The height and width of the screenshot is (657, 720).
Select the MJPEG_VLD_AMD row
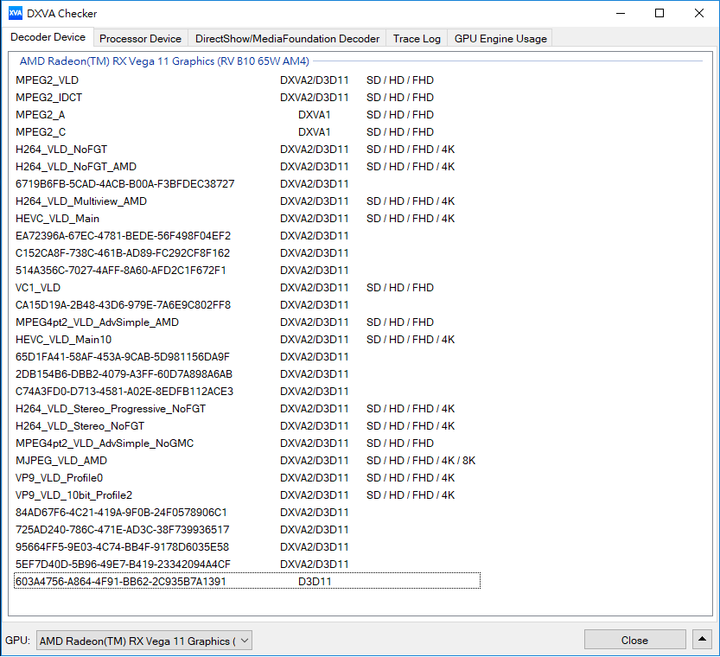247,461
